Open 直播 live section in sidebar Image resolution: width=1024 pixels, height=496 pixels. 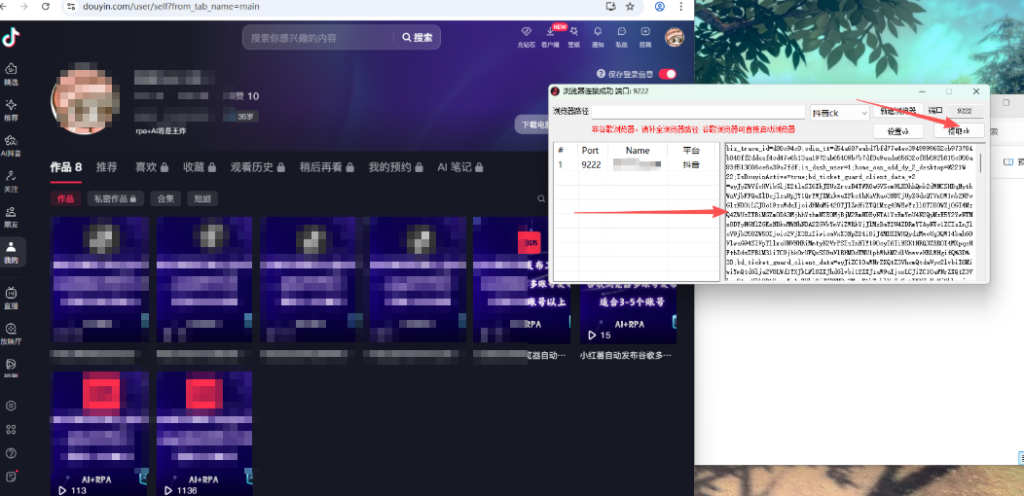(x=11, y=297)
